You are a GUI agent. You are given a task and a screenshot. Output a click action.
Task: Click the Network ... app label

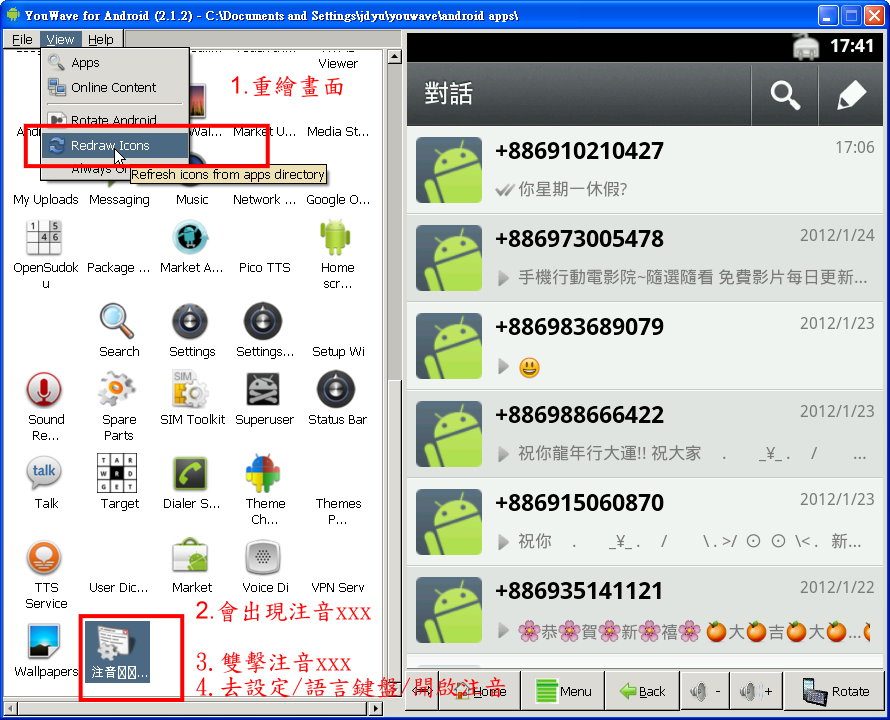(x=265, y=199)
